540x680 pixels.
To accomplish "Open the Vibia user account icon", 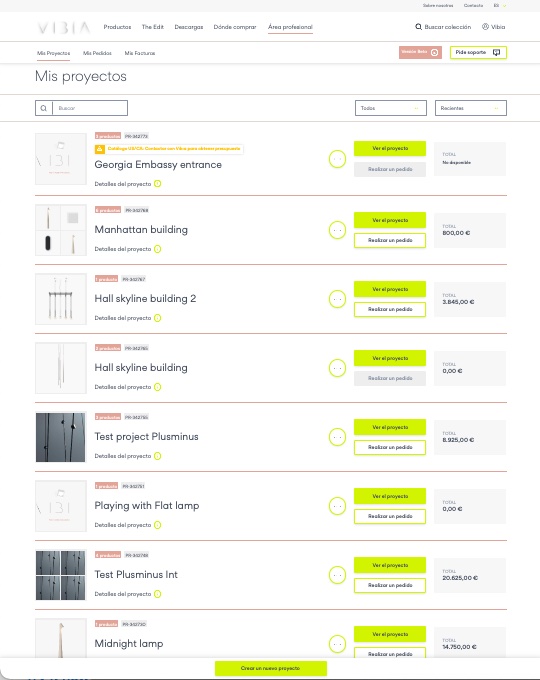I will [485, 26].
